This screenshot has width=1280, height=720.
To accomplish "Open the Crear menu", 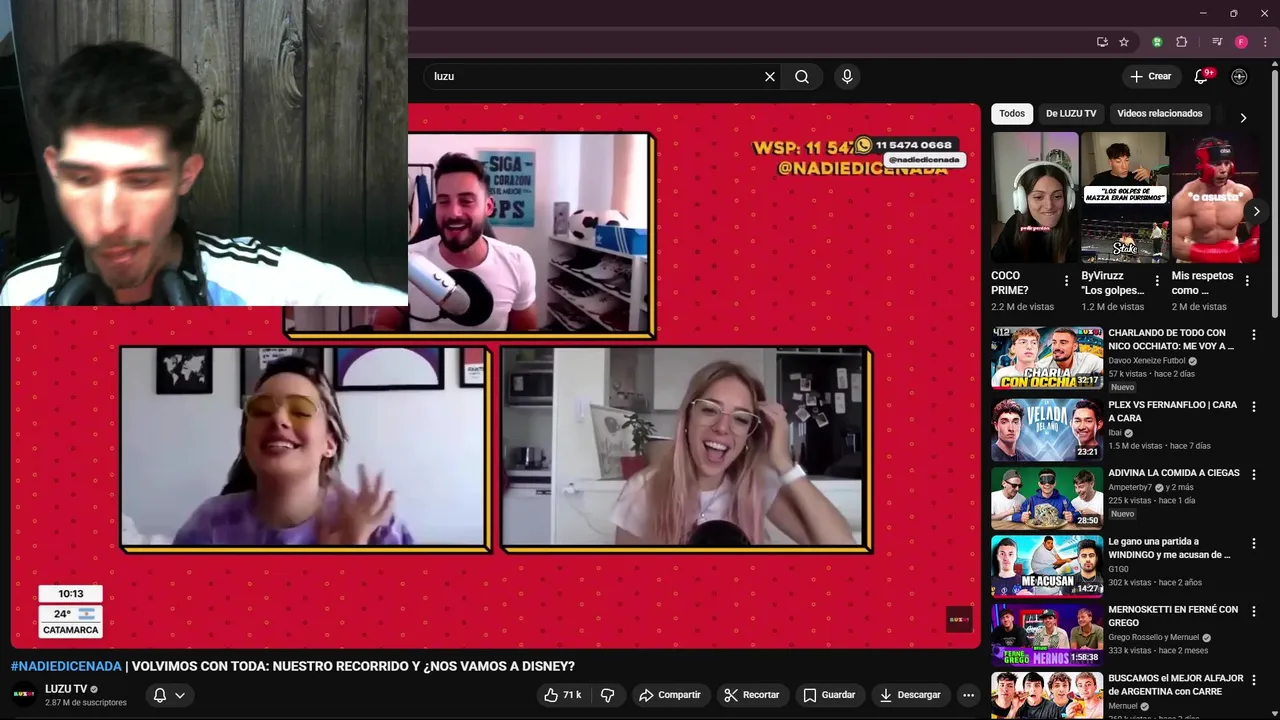I will [x=1150, y=76].
